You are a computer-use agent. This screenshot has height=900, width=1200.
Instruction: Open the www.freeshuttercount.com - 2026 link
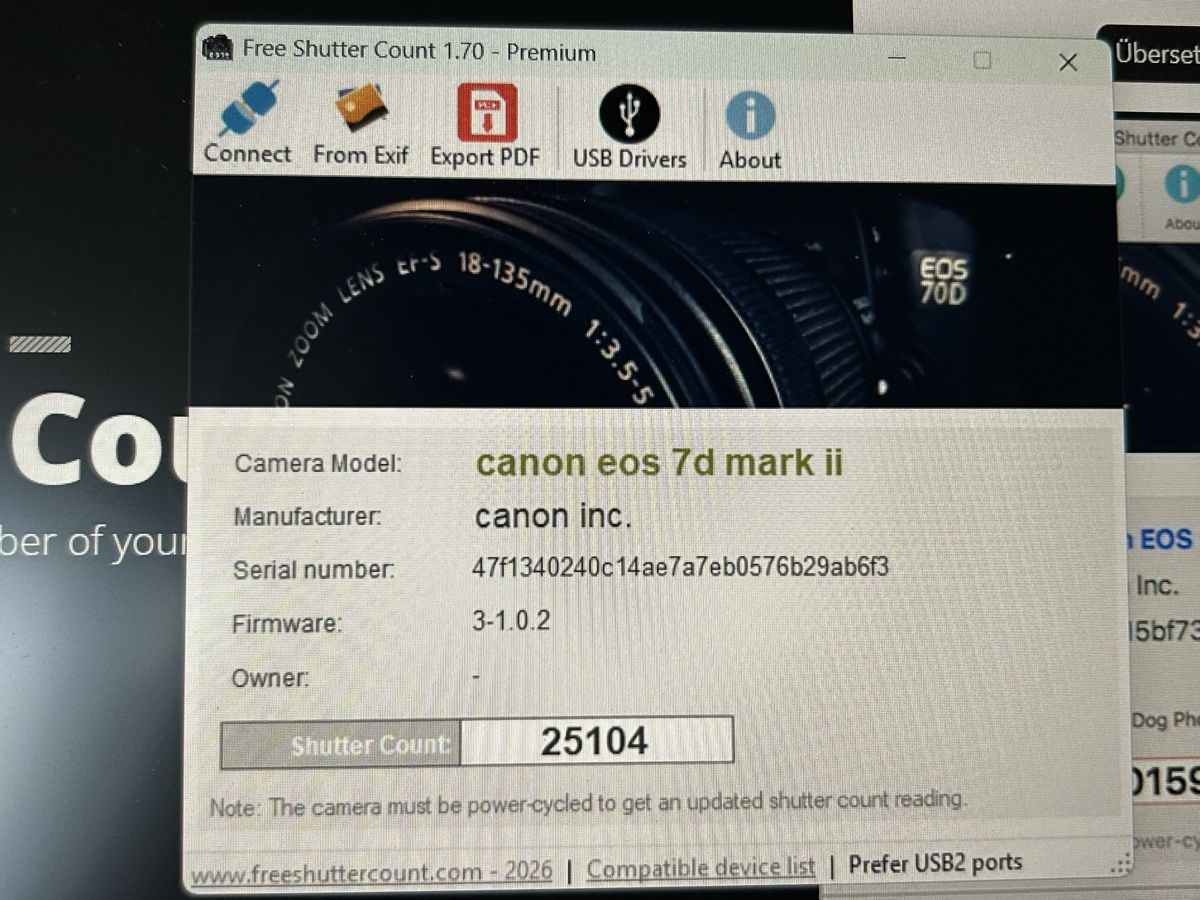point(371,871)
